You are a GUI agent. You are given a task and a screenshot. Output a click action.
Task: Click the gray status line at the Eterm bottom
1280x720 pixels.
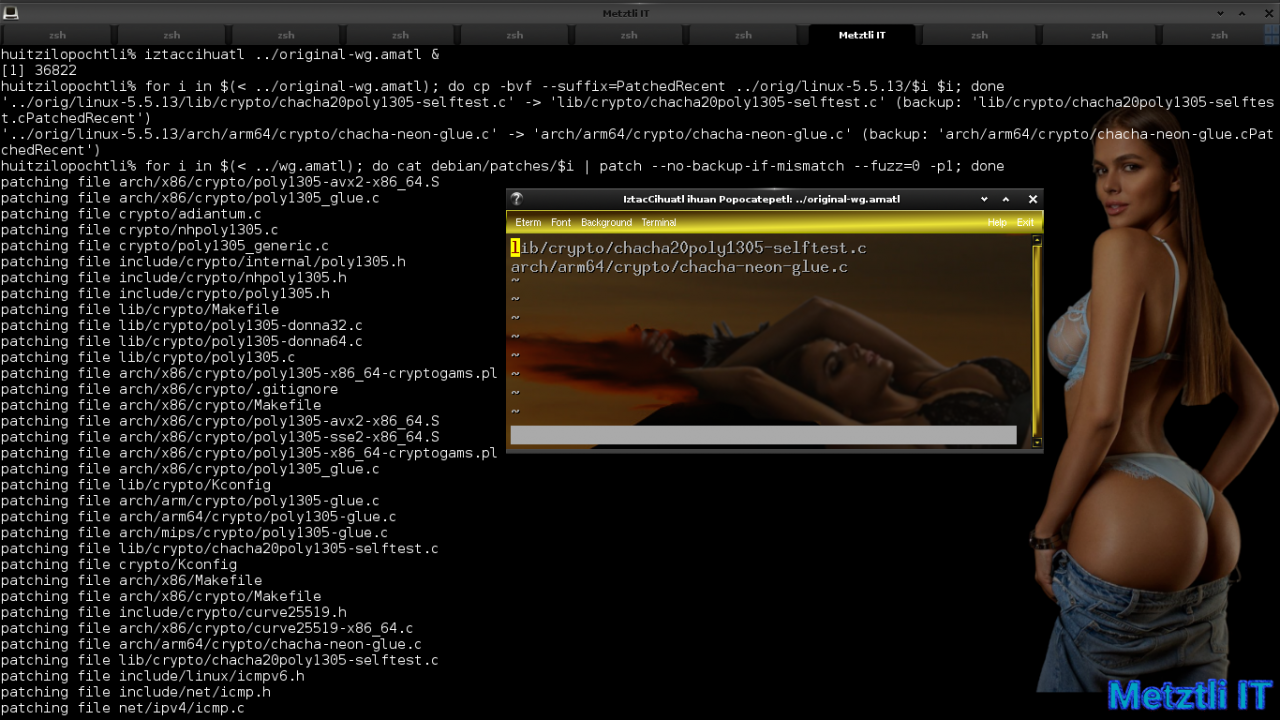(763, 435)
